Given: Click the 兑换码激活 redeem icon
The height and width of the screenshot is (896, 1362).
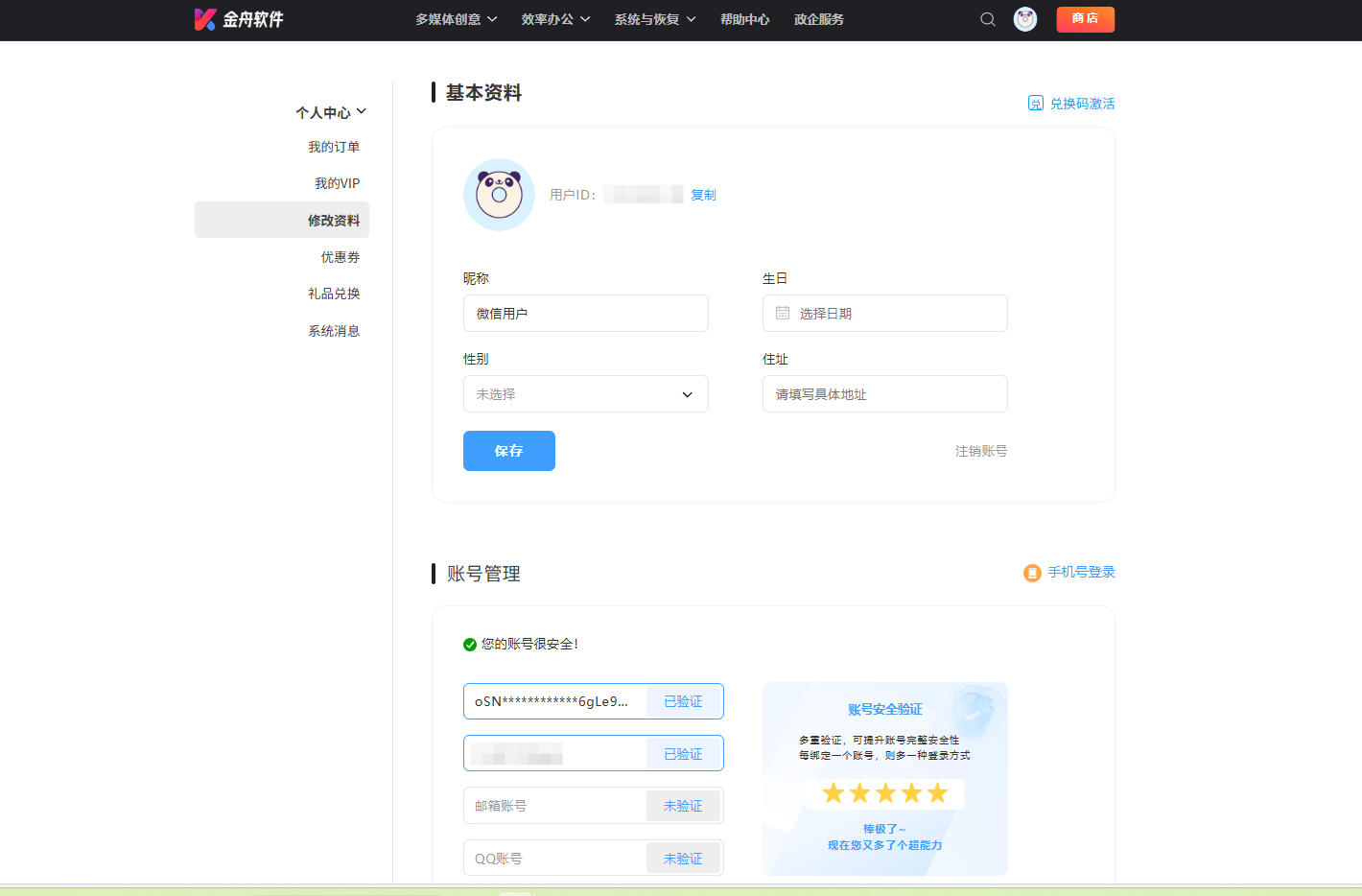Looking at the screenshot, I should click(x=1036, y=104).
